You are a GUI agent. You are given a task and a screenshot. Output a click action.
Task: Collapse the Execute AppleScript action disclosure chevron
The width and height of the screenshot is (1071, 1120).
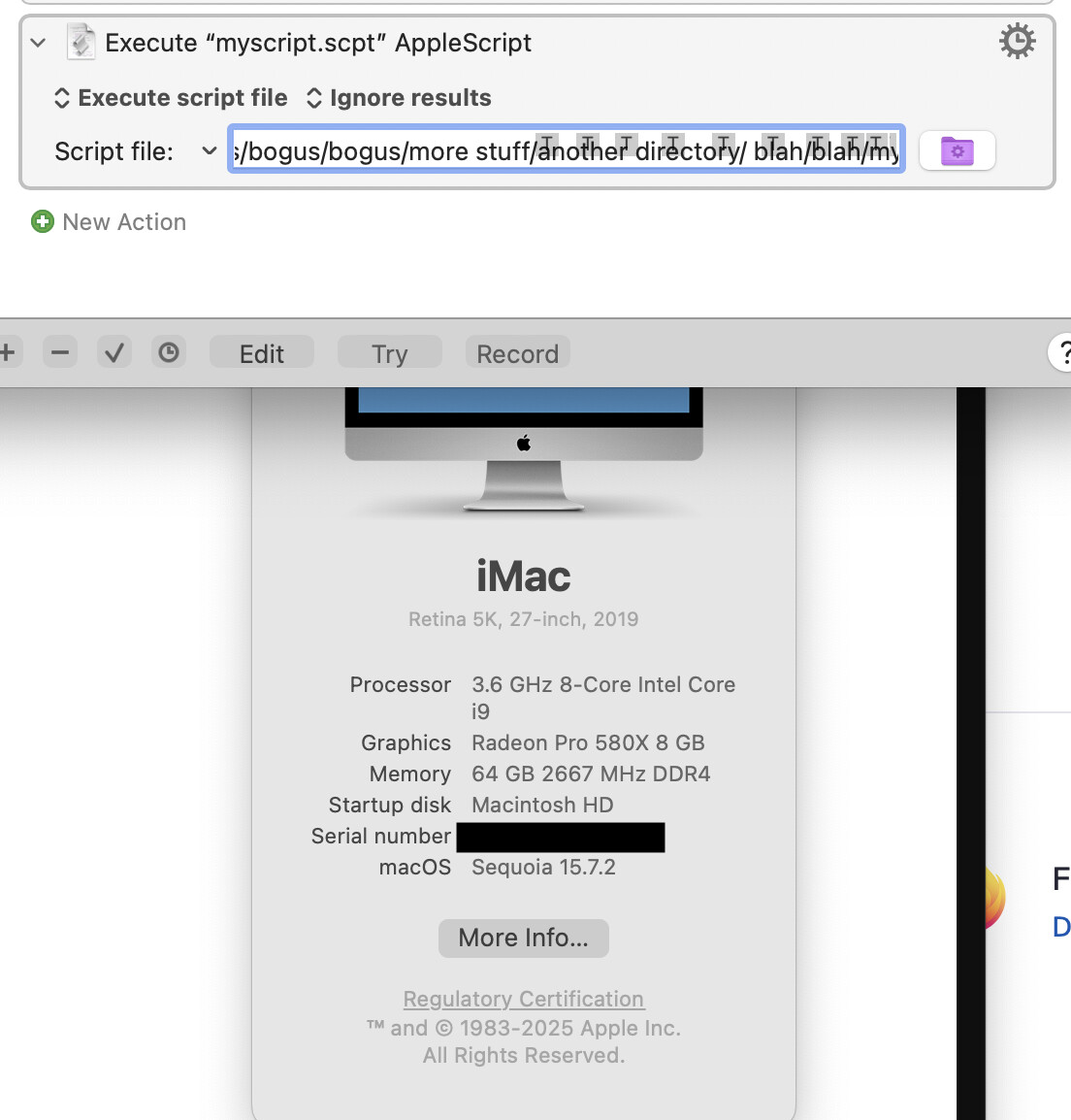coord(39,43)
